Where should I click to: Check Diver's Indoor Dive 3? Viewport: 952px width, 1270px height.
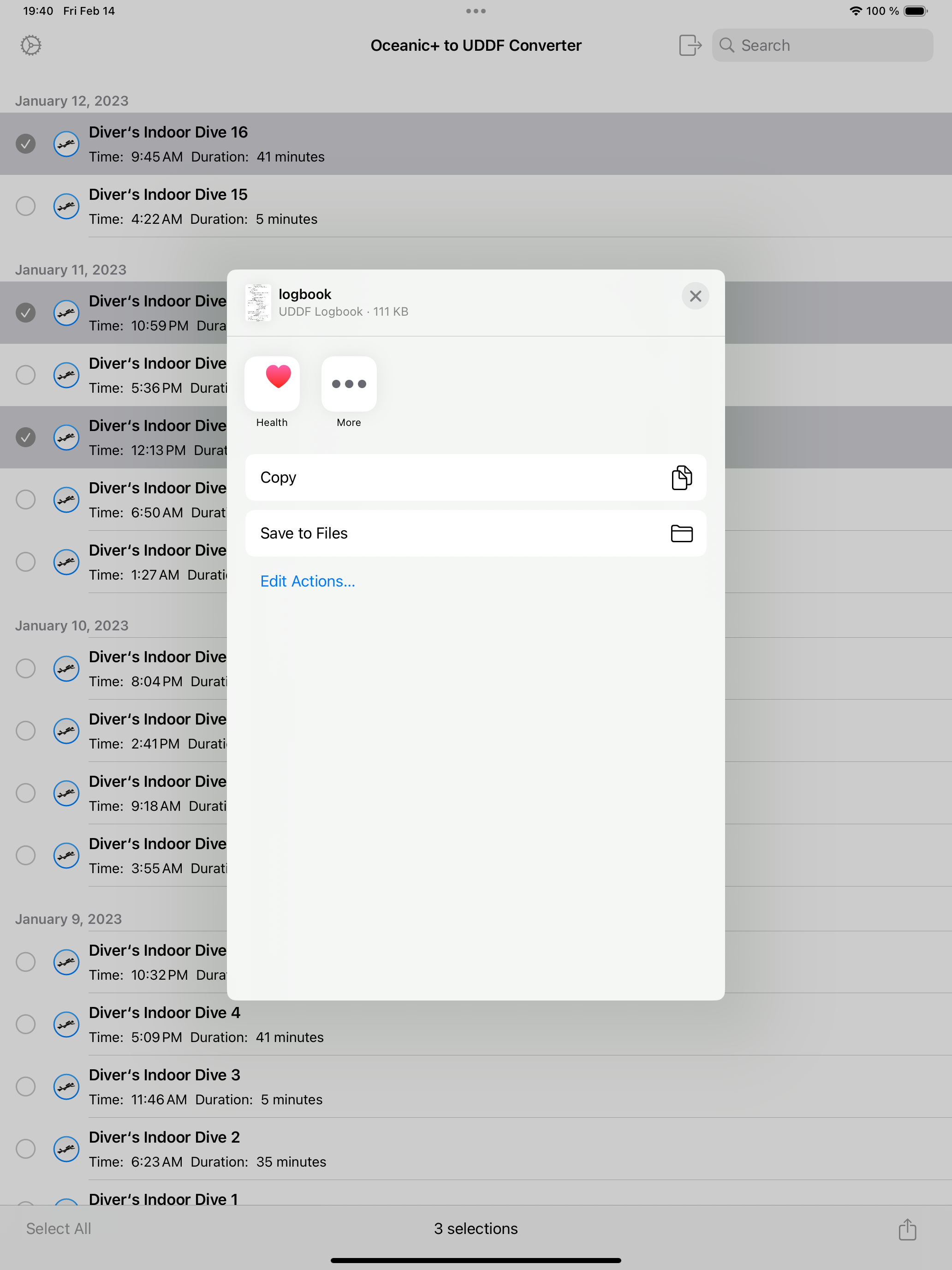26,1086
